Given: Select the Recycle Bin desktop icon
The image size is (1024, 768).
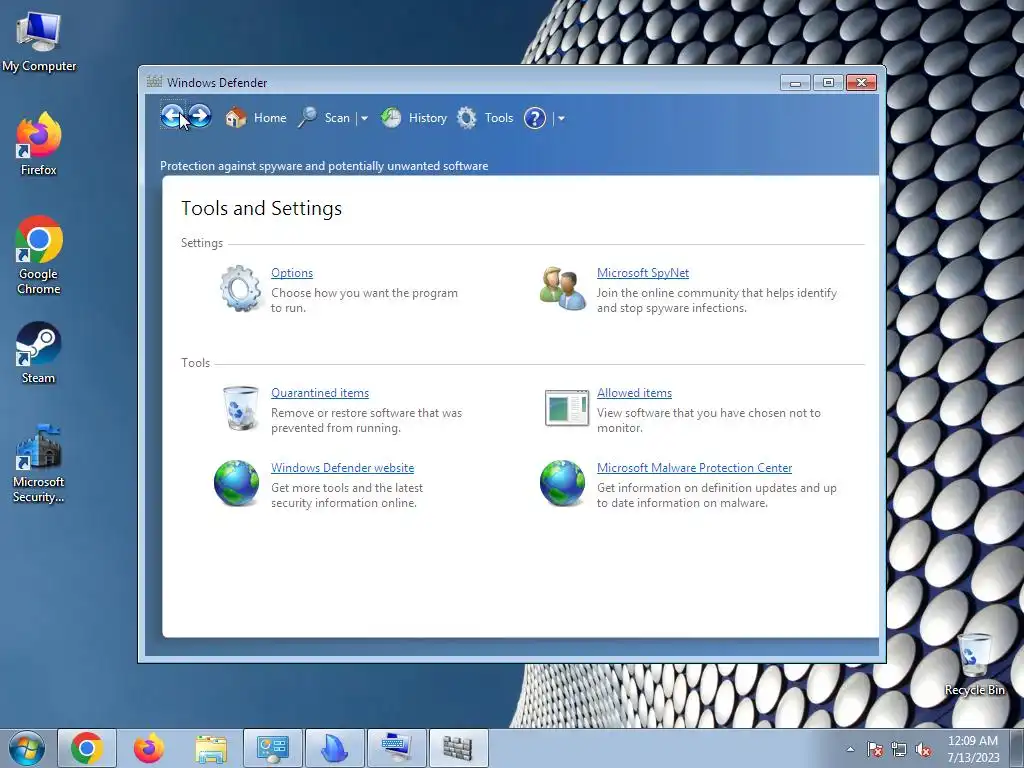Looking at the screenshot, I should [974, 664].
